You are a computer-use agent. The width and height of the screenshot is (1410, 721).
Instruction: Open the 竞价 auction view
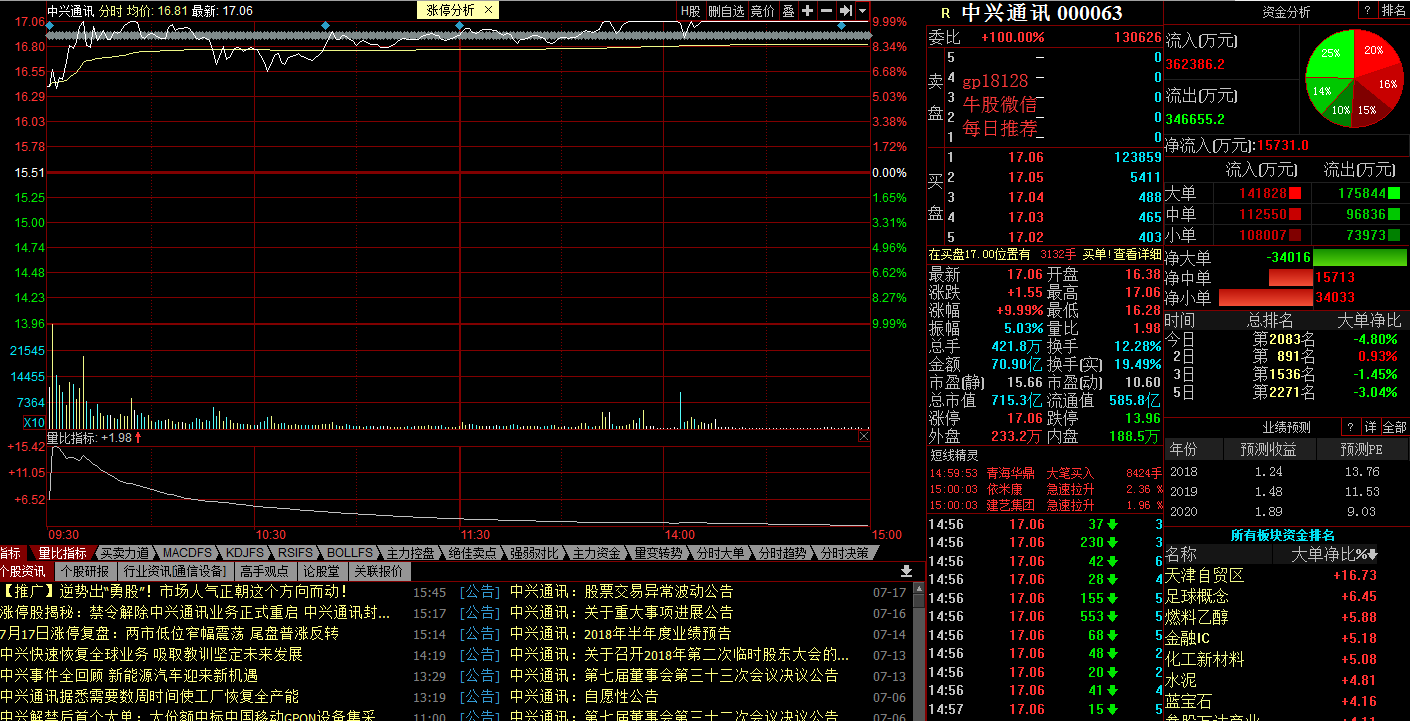(763, 10)
